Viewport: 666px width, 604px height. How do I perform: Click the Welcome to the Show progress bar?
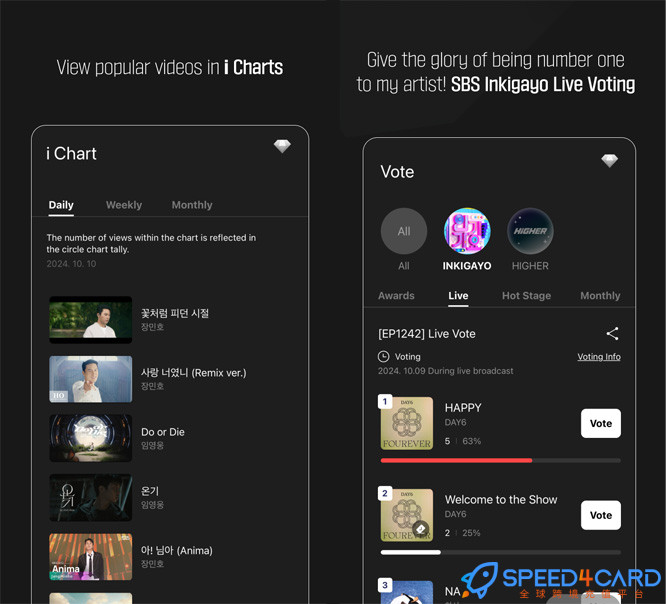501,552
